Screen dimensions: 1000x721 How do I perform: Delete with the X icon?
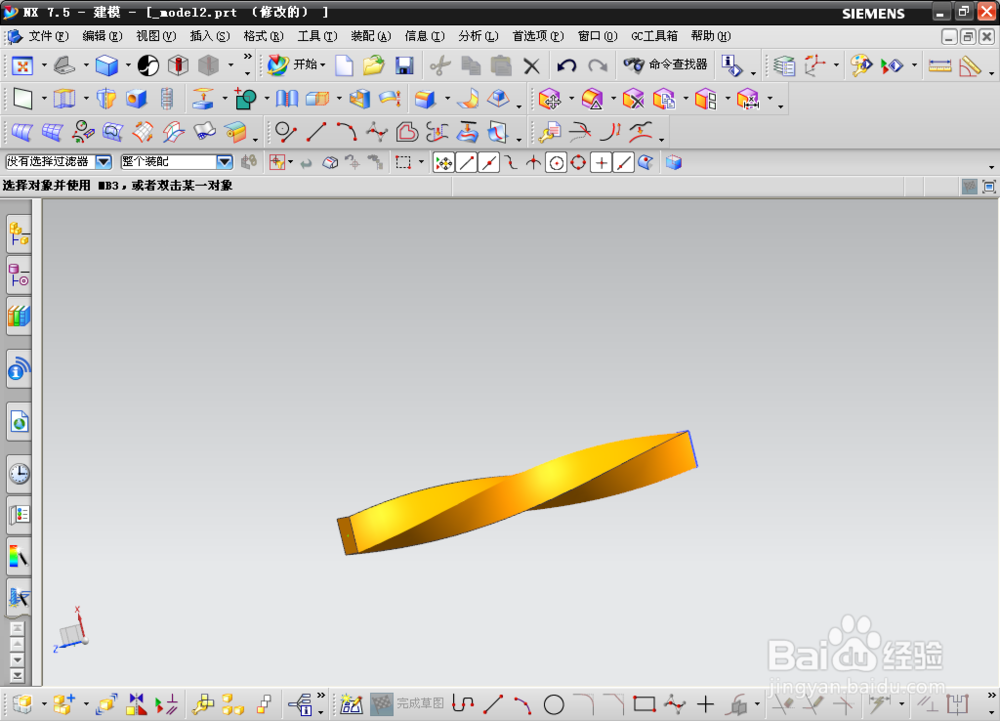point(531,65)
